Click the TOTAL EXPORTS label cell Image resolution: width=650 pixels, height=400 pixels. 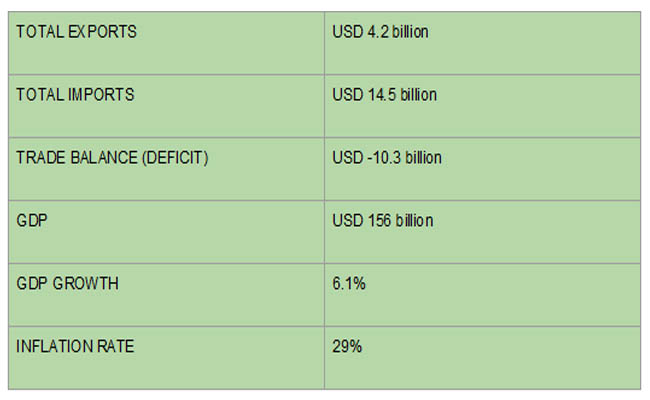tap(166, 44)
